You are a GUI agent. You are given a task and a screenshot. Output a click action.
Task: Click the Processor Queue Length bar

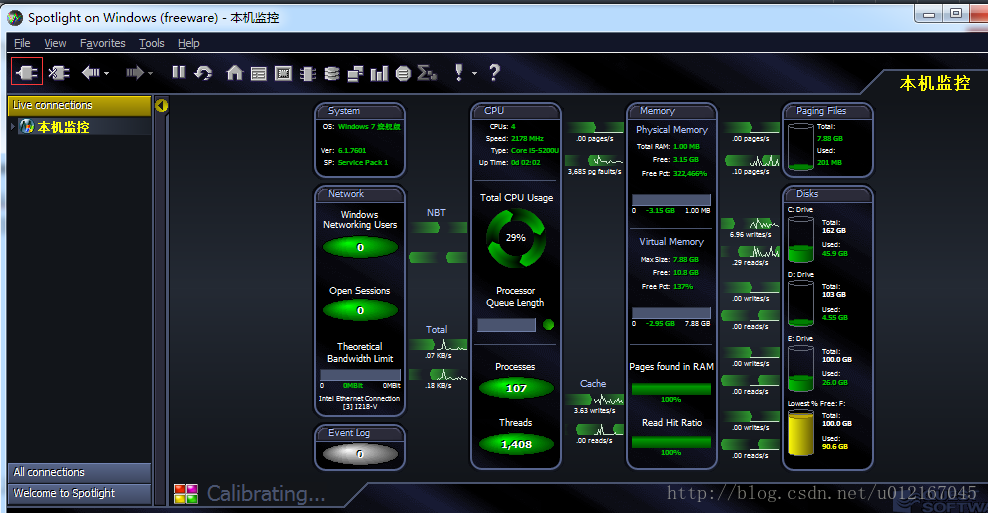coord(507,325)
